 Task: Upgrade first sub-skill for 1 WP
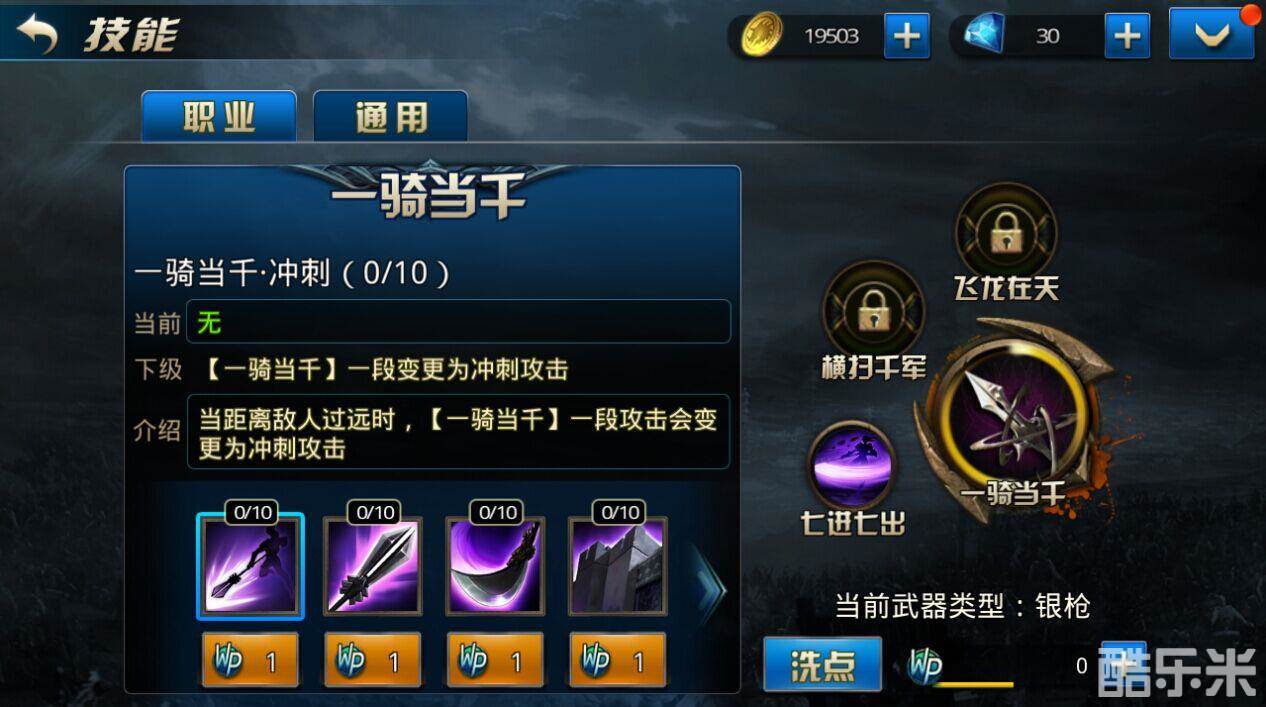pyautogui.click(x=250, y=660)
